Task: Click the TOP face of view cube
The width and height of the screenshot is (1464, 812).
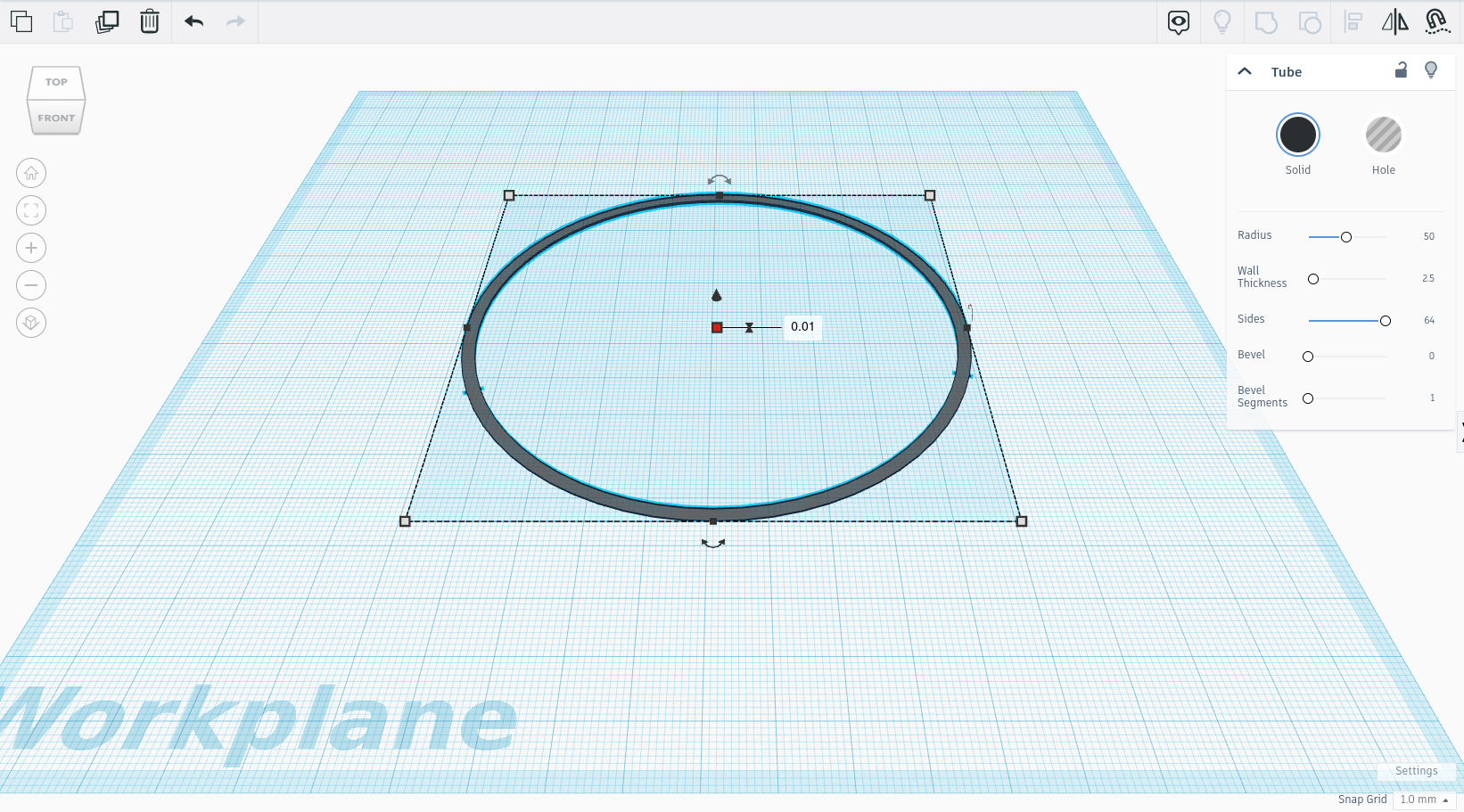Action: tap(57, 82)
